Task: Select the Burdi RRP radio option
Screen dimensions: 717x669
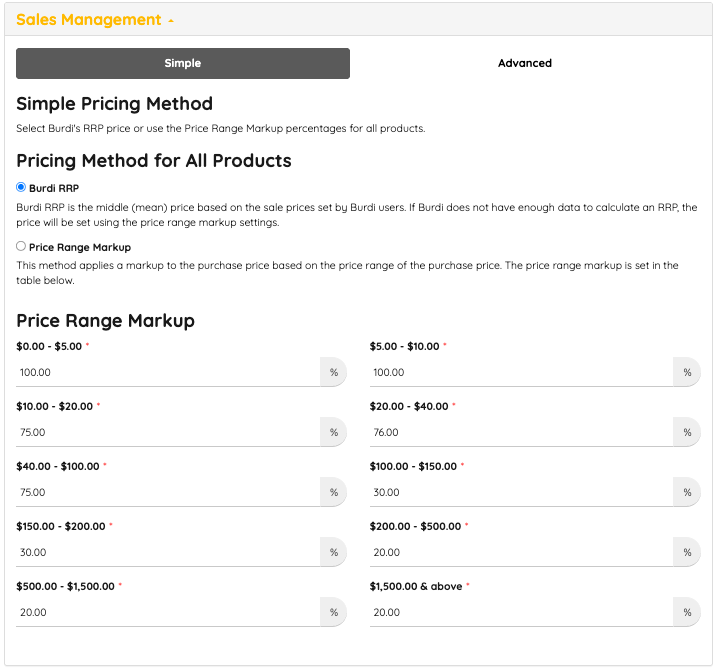Action: pos(21,187)
